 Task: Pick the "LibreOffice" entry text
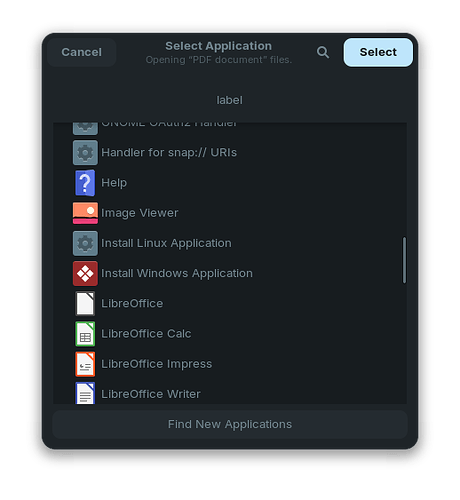click(132, 304)
